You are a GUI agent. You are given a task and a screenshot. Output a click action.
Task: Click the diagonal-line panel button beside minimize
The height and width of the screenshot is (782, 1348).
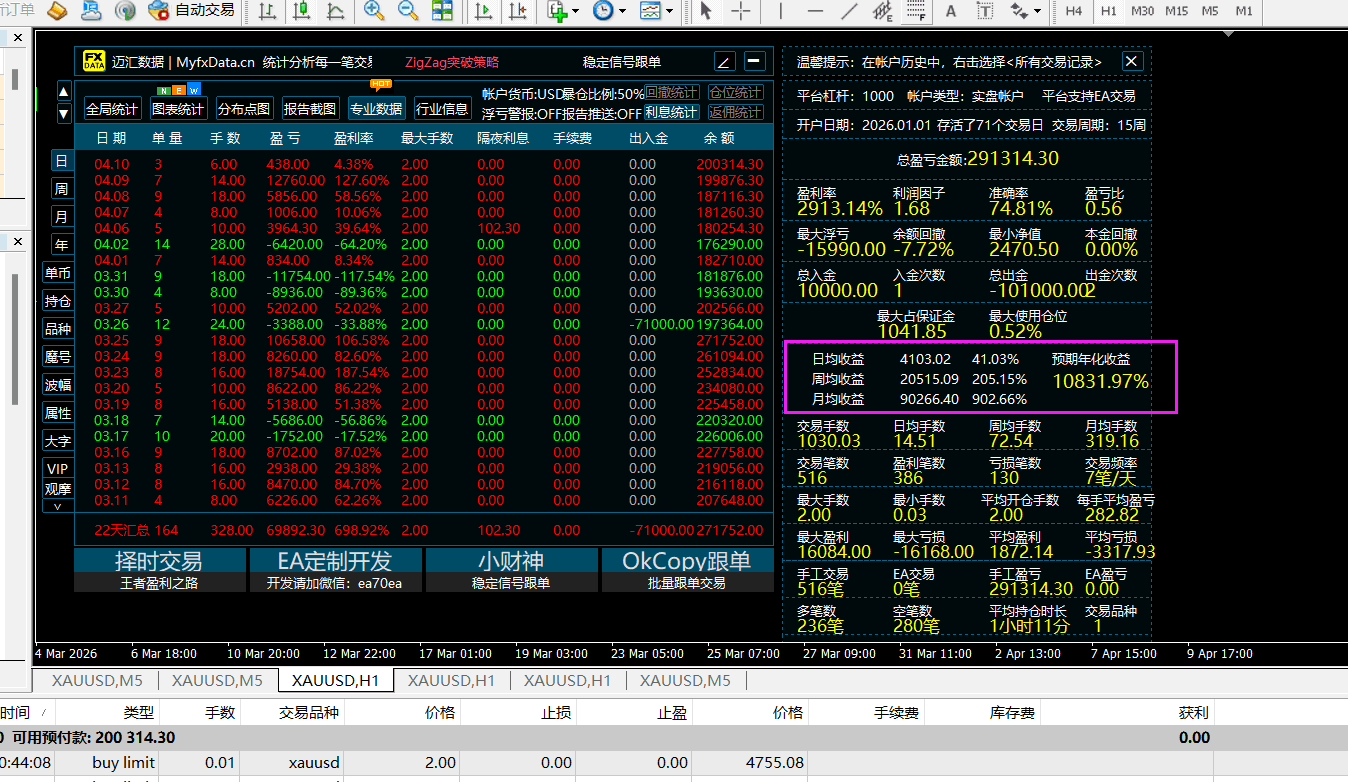click(725, 62)
